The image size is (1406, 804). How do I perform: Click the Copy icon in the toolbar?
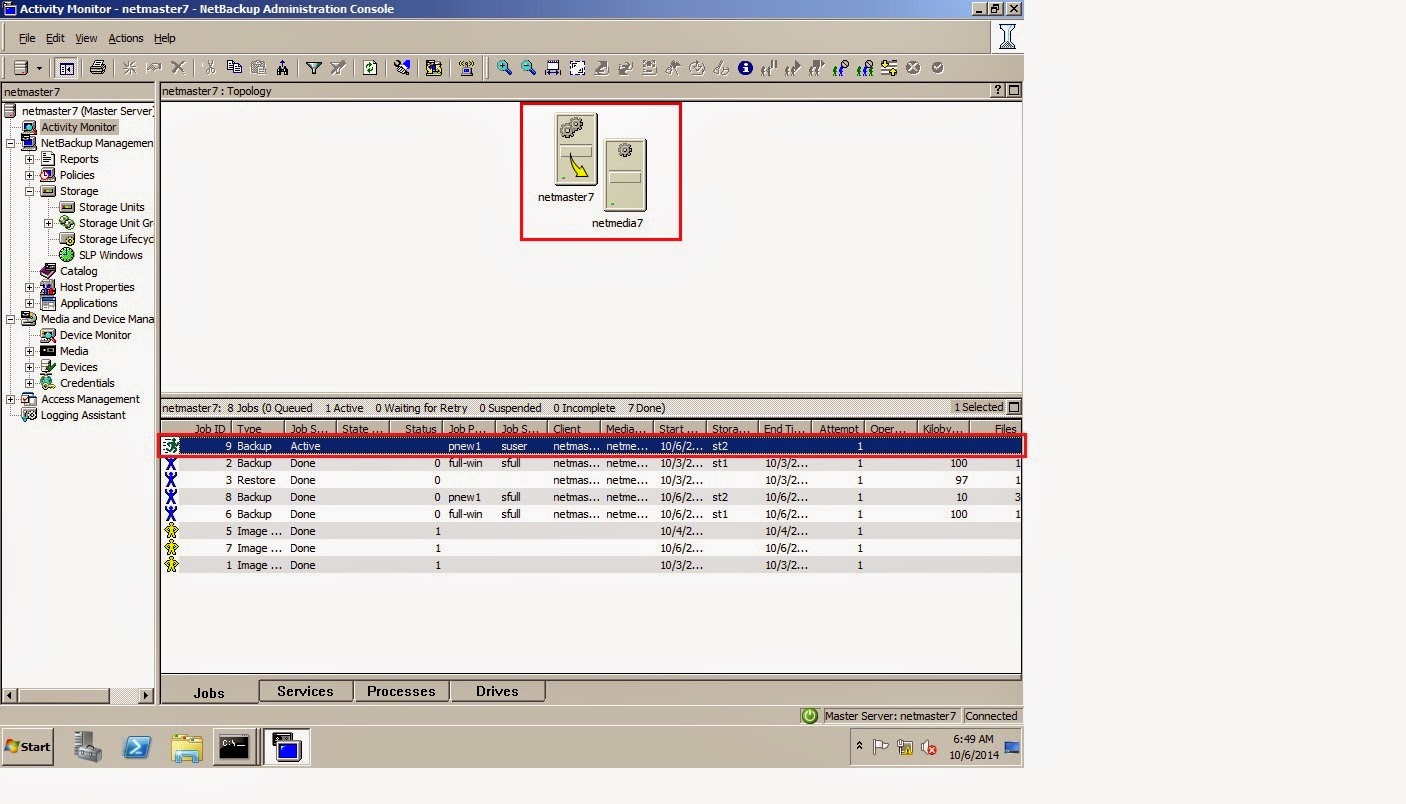[234, 67]
